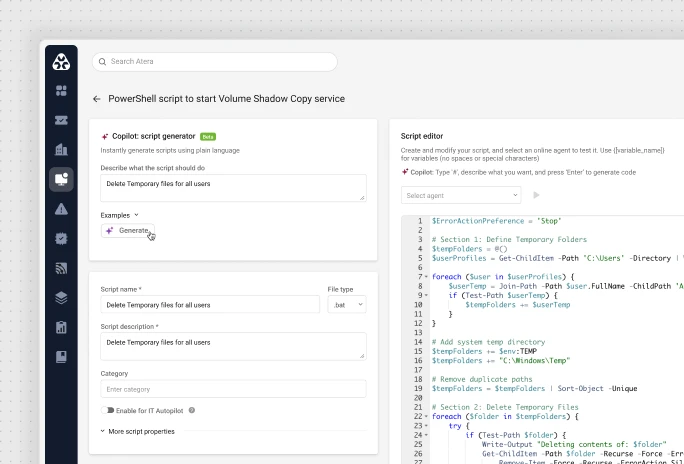Expand More script properties
This screenshot has width=684, height=464.
tap(137, 431)
